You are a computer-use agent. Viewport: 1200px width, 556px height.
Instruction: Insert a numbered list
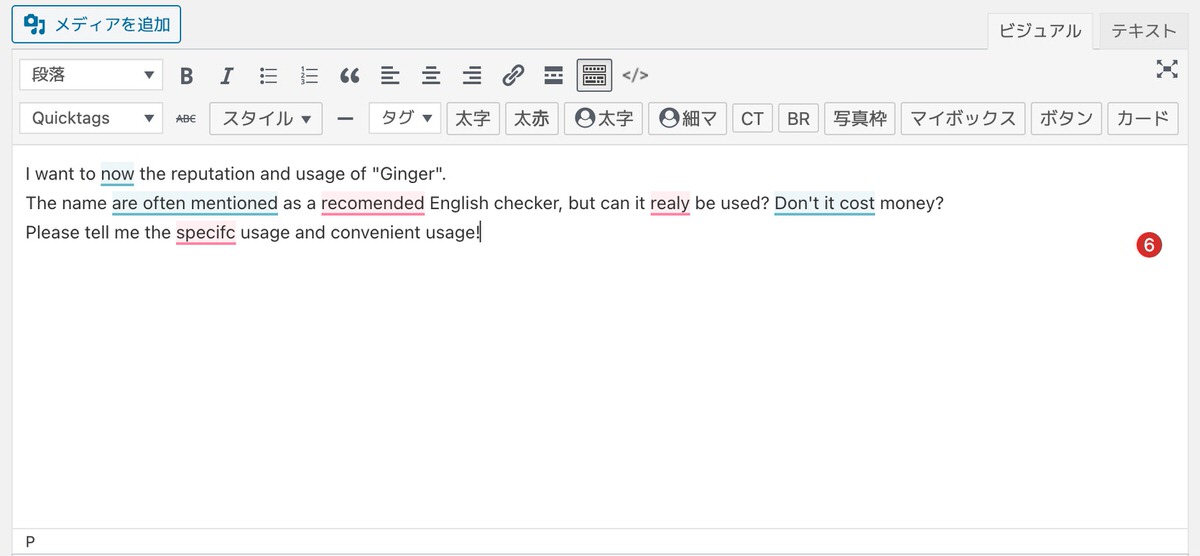[309, 75]
